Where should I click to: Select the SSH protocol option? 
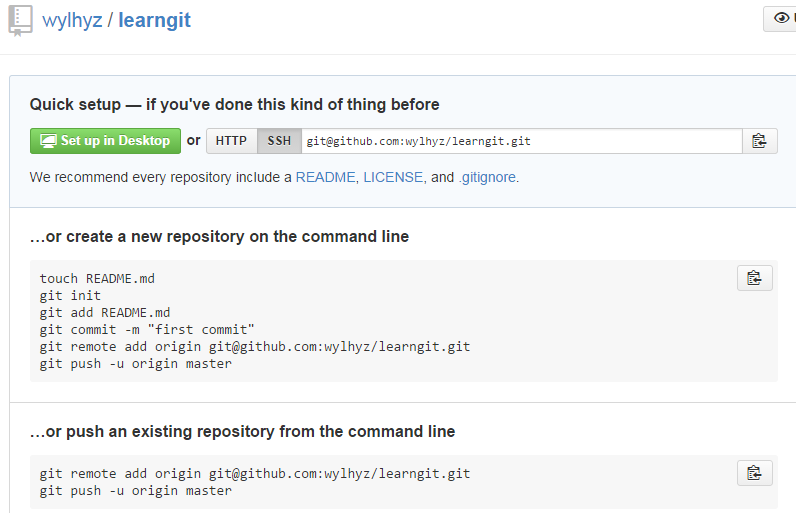pyautogui.click(x=279, y=141)
